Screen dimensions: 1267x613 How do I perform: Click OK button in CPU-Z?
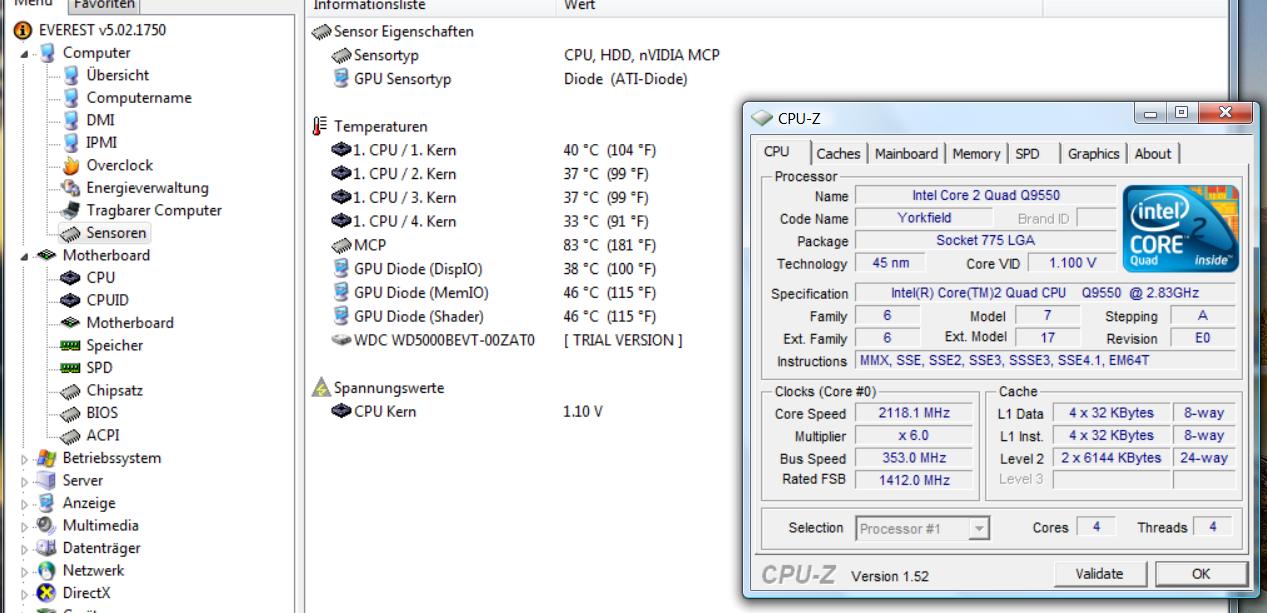pyautogui.click(x=1201, y=574)
